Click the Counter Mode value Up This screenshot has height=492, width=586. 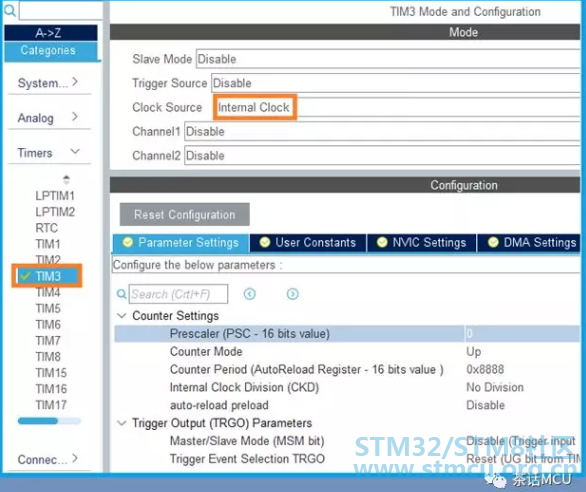pyautogui.click(x=474, y=351)
